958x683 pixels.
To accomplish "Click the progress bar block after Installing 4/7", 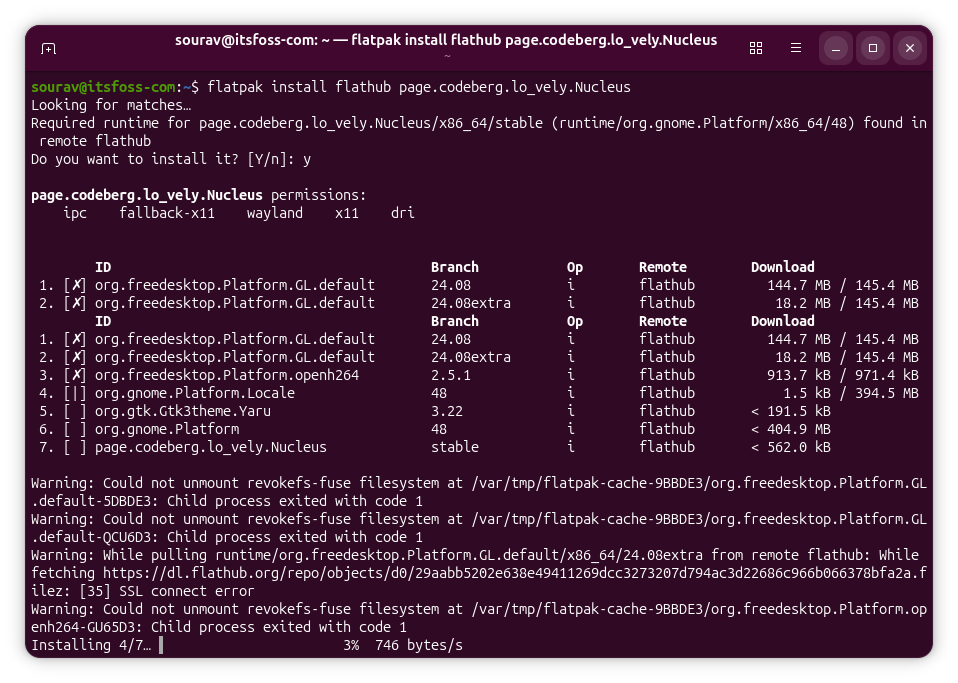I will click(160, 645).
